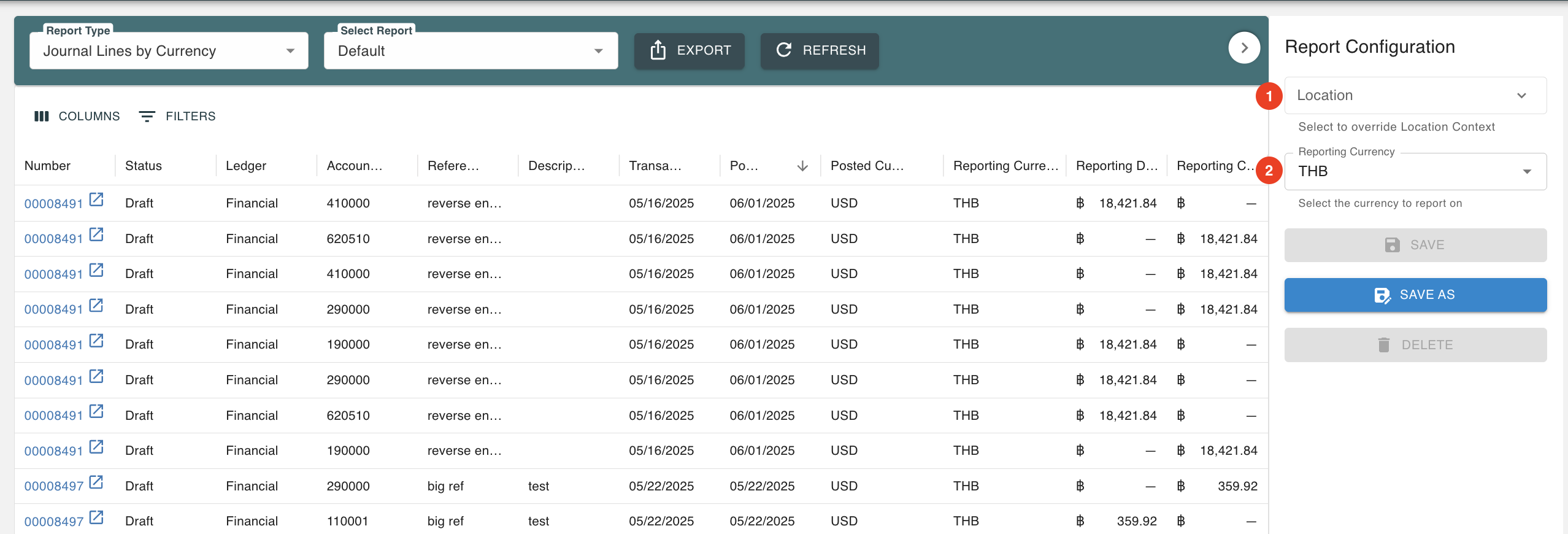
Task: Open the Reporting Currency THB dropdown
Action: coord(1415,171)
